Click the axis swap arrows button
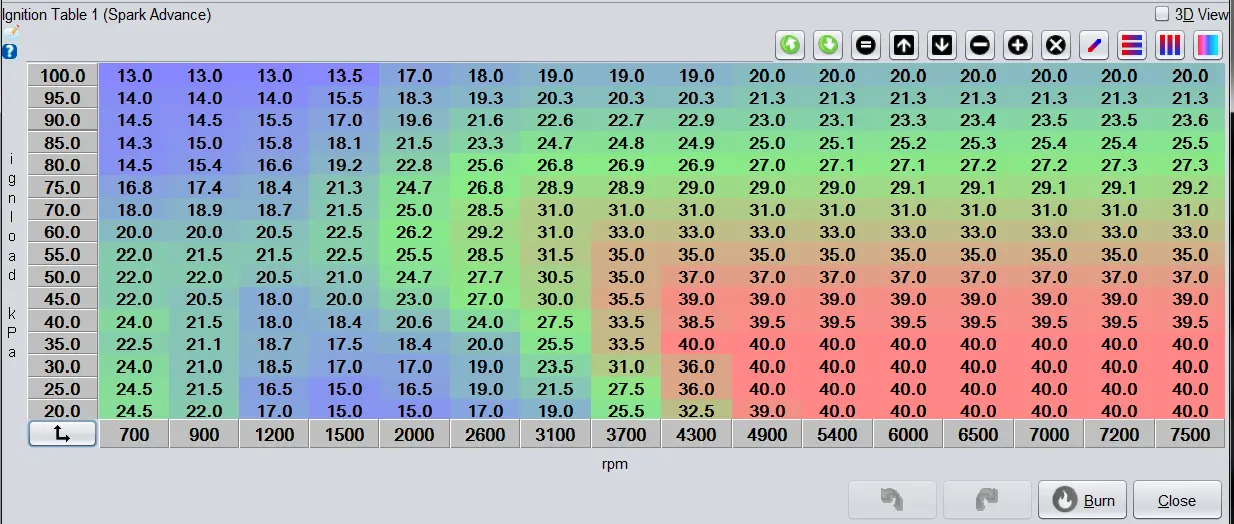The width and height of the screenshot is (1234, 524). coord(62,434)
